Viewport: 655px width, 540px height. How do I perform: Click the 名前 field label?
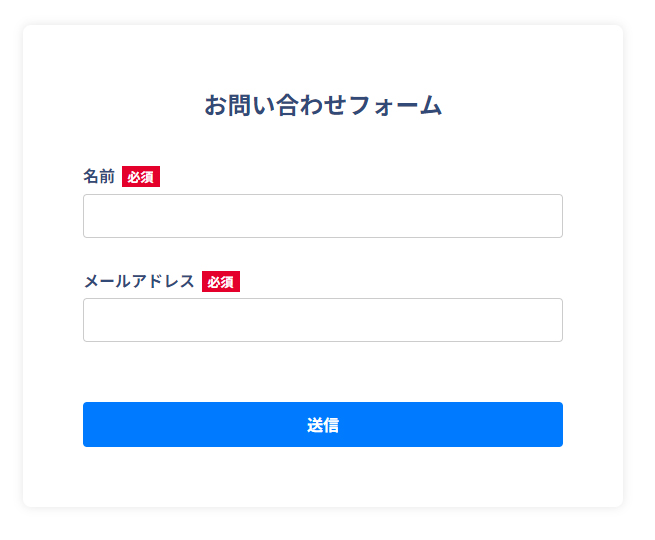coord(99,177)
